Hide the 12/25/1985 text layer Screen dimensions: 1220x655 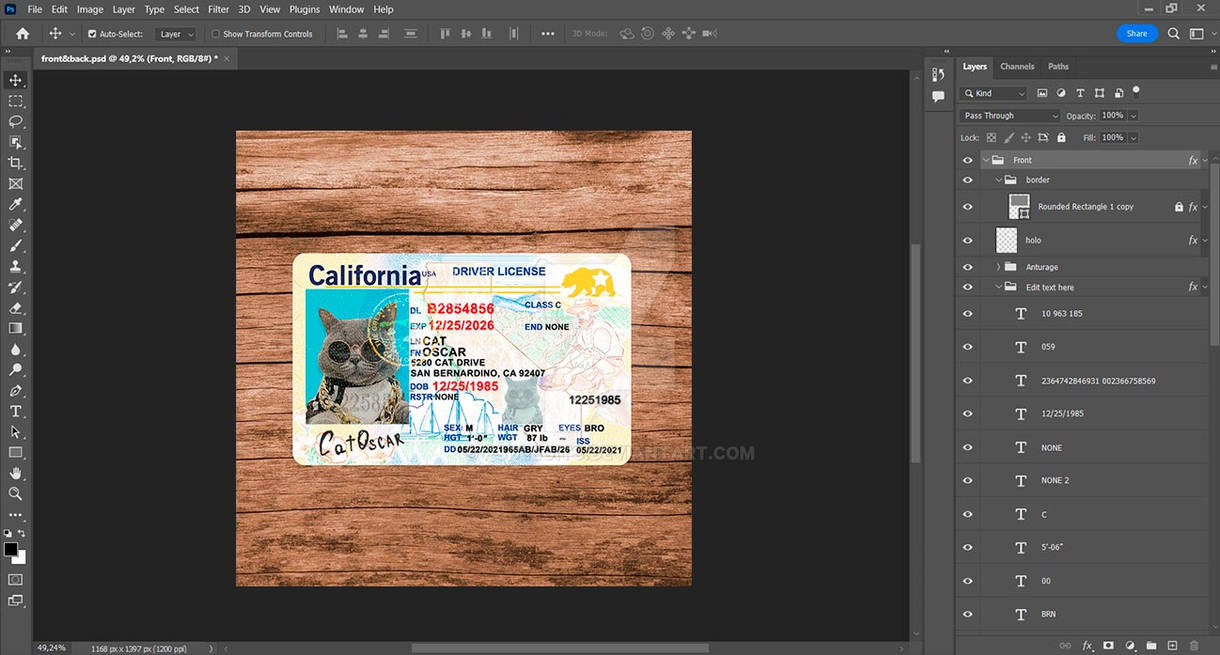point(967,414)
